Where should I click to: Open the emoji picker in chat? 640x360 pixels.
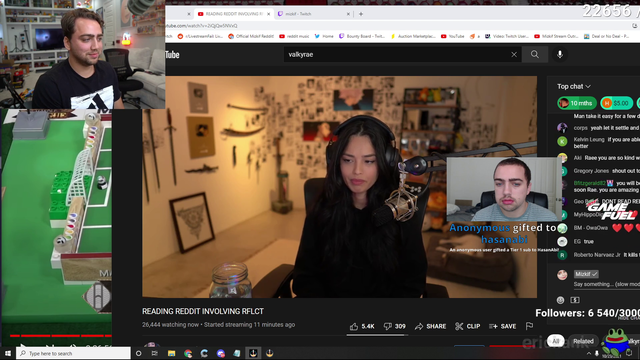coord(560,300)
